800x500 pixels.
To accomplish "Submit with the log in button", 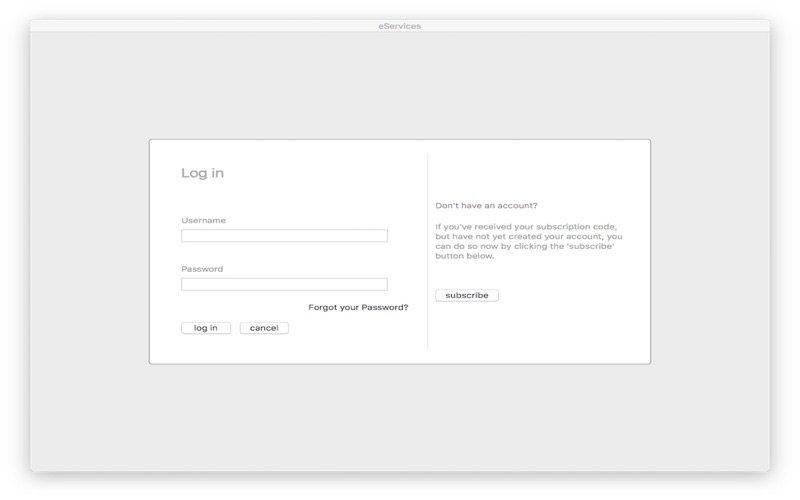I will tap(206, 328).
